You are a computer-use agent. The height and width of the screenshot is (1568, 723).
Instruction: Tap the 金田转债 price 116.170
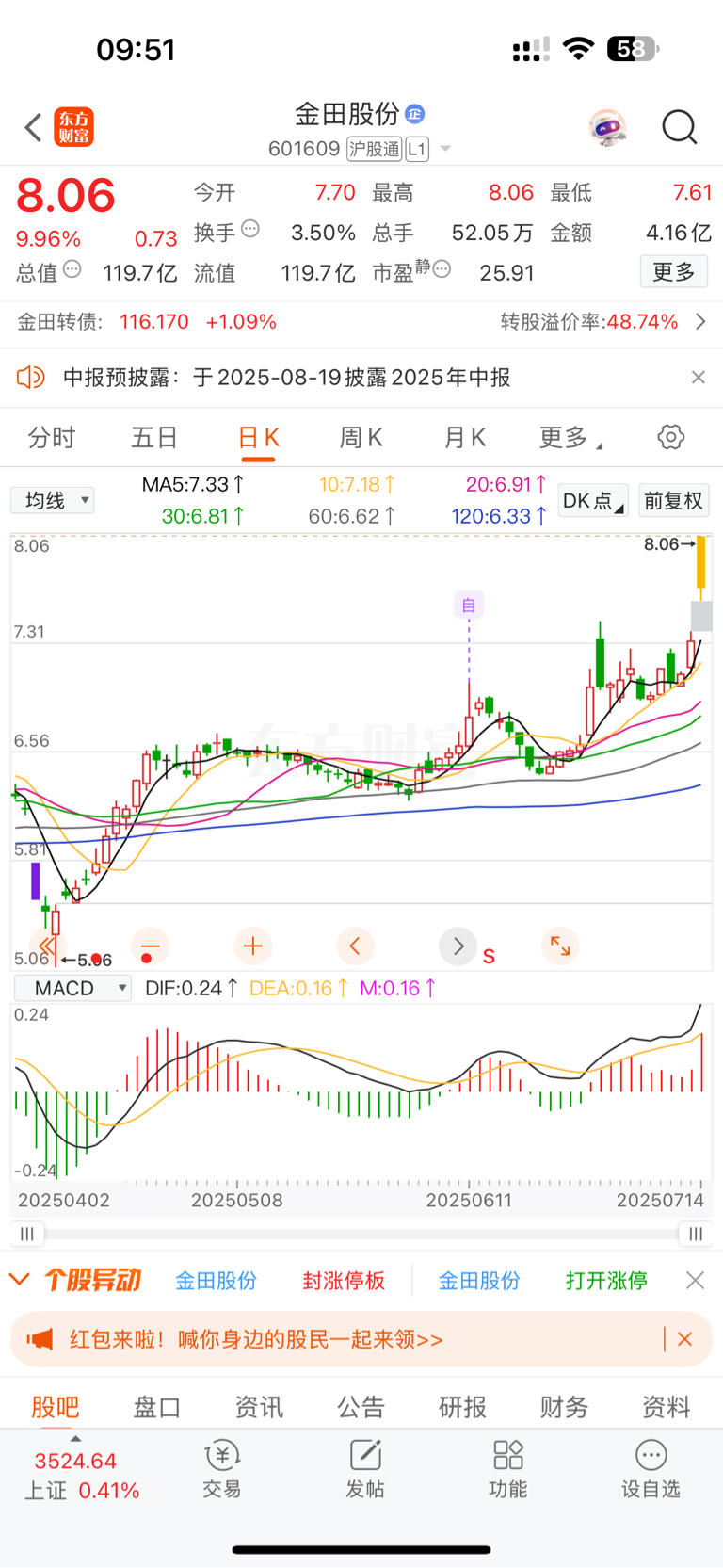[154, 322]
